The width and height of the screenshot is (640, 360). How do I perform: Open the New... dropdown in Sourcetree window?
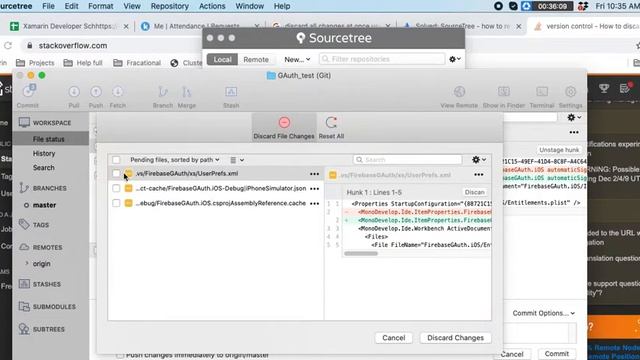click(x=297, y=59)
